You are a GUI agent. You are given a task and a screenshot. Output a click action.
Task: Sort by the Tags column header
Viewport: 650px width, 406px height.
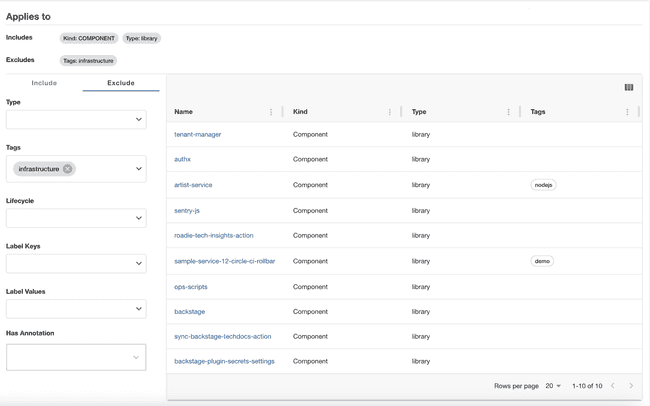pyautogui.click(x=538, y=112)
